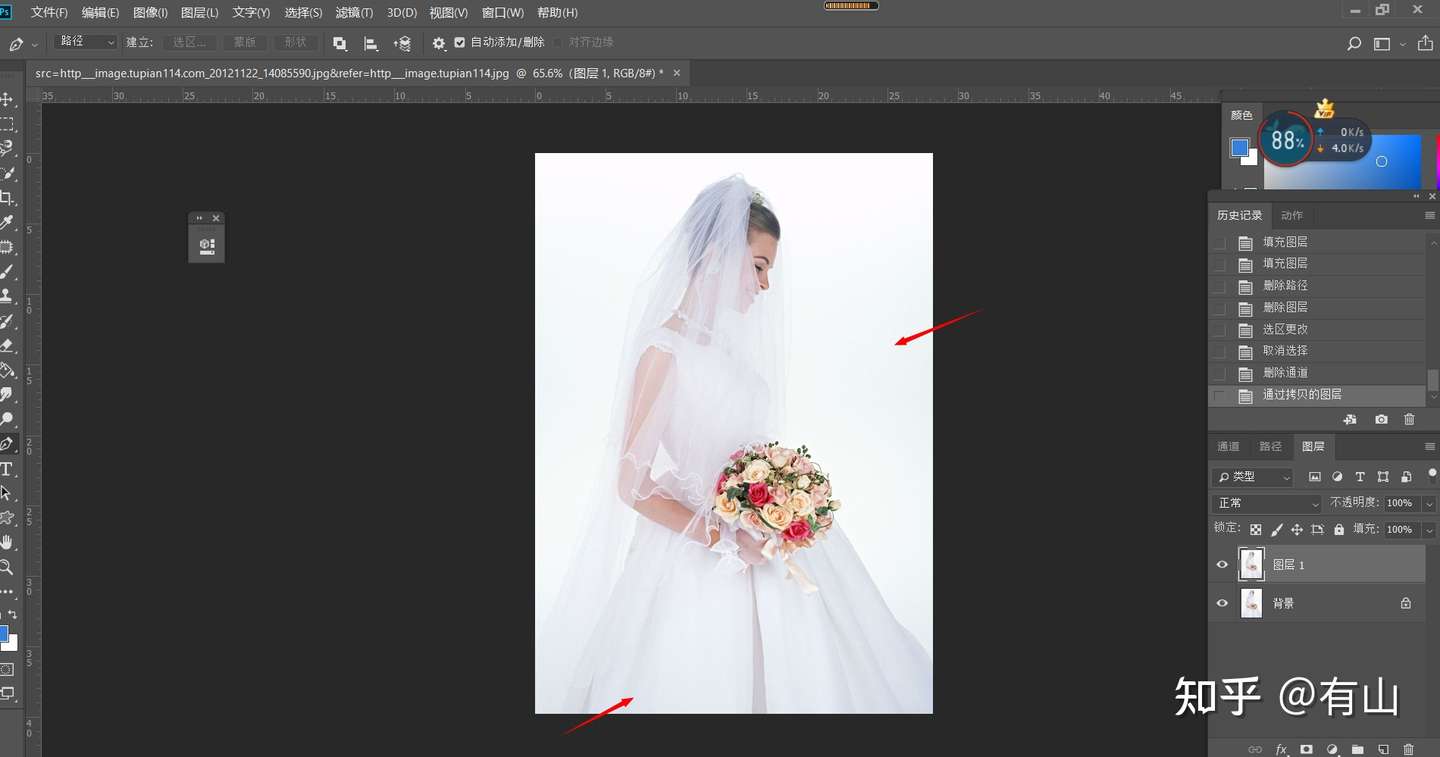Image resolution: width=1440 pixels, height=757 pixels.
Task: Toggle the 自动添加/删除 checkbox
Action: pyautogui.click(x=459, y=42)
